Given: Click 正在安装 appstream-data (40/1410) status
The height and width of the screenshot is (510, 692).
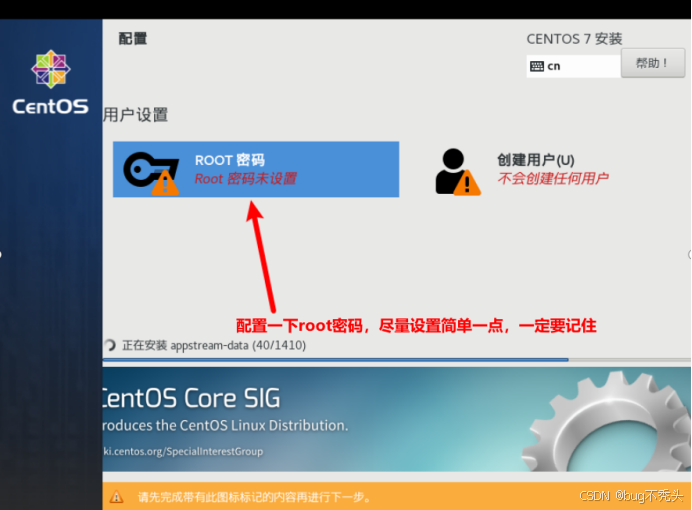Looking at the screenshot, I should point(214,345).
